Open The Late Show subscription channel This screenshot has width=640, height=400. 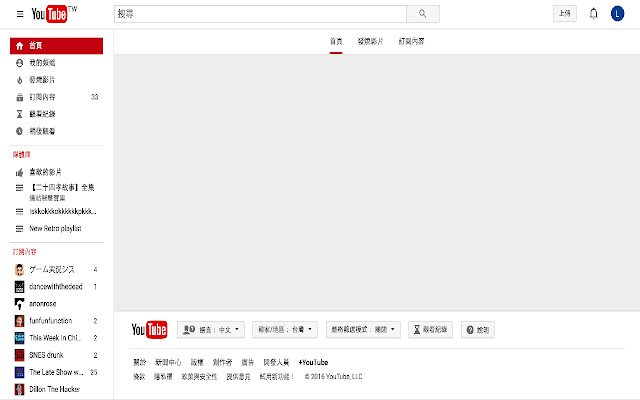point(55,372)
